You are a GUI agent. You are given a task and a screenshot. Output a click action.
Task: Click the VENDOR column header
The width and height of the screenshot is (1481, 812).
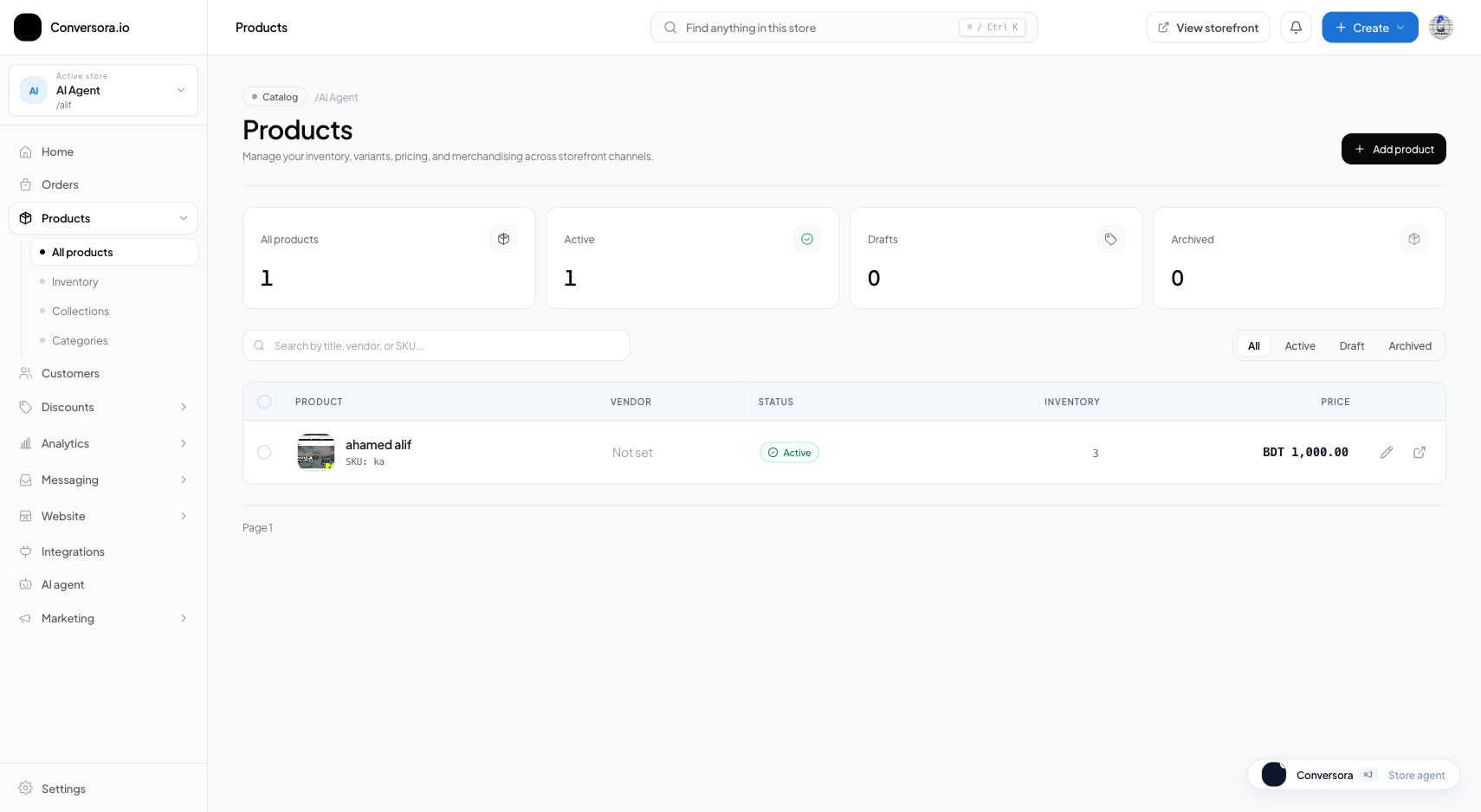(x=631, y=402)
